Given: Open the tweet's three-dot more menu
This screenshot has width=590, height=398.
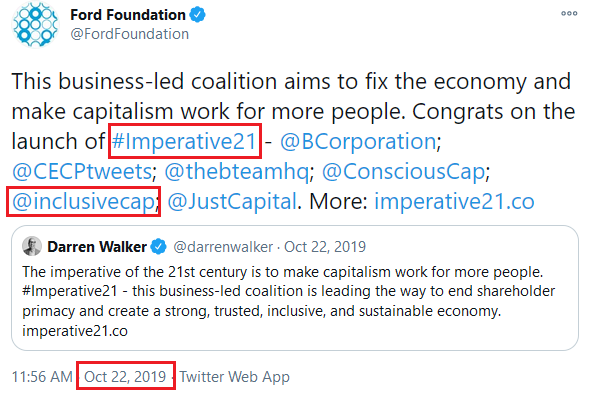Looking at the screenshot, I should [x=569, y=14].
